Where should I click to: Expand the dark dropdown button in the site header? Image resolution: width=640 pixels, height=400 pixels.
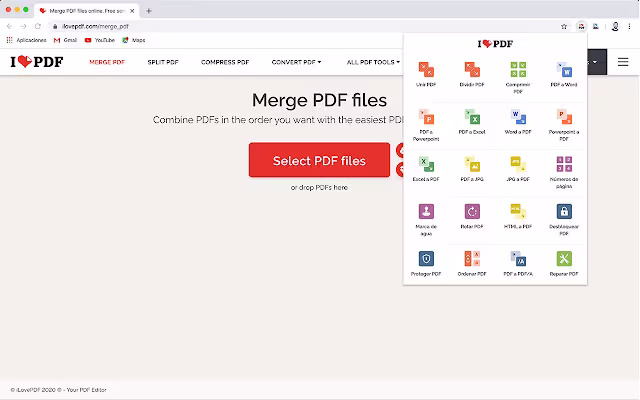[x=596, y=62]
